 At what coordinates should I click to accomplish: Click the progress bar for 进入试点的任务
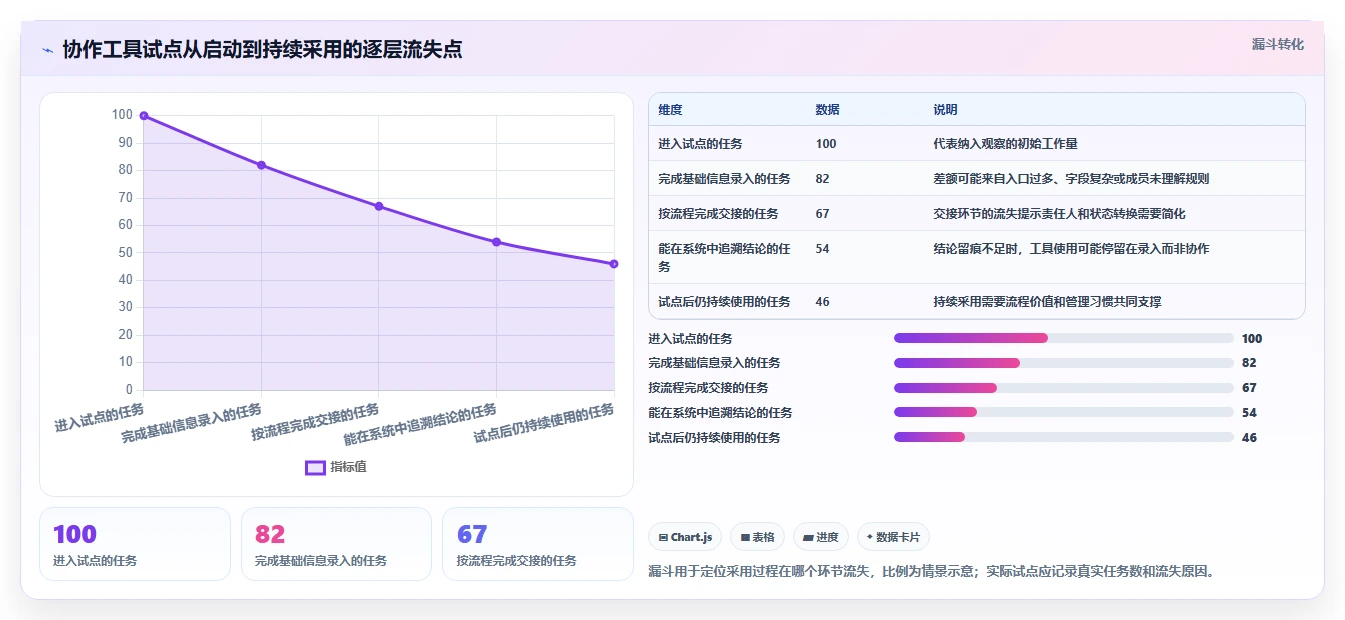pos(1064,338)
